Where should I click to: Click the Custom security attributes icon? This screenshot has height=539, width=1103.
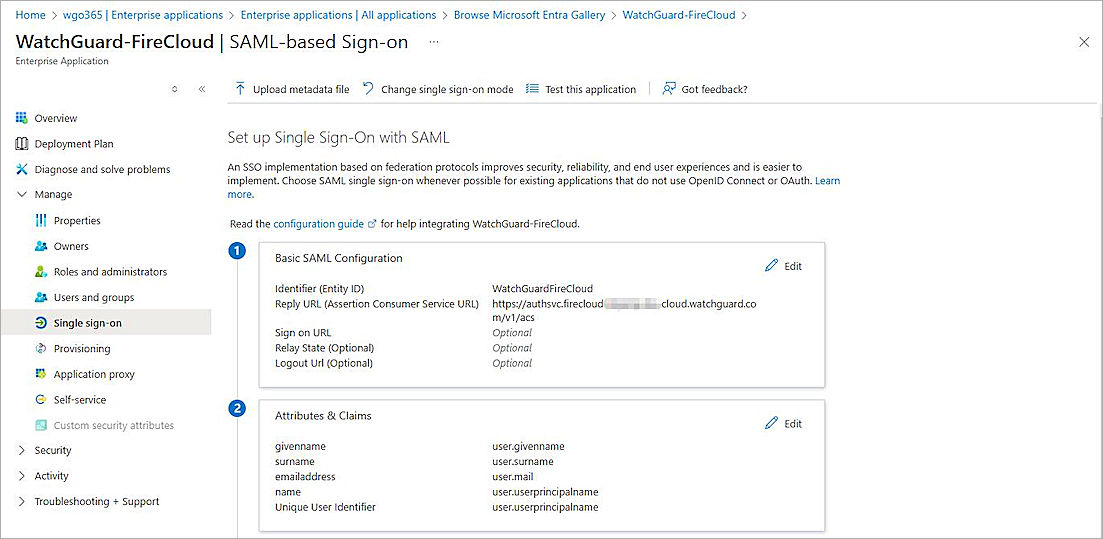pyautogui.click(x=40, y=425)
